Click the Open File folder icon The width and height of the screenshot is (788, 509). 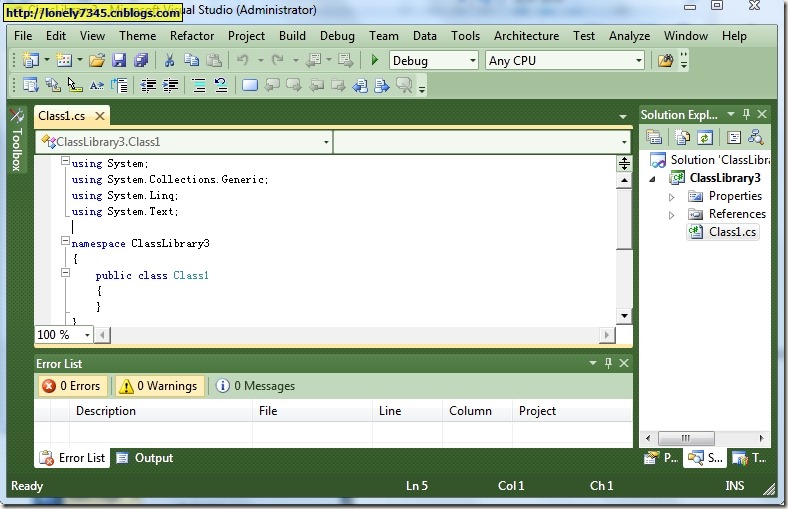[x=97, y=60]
